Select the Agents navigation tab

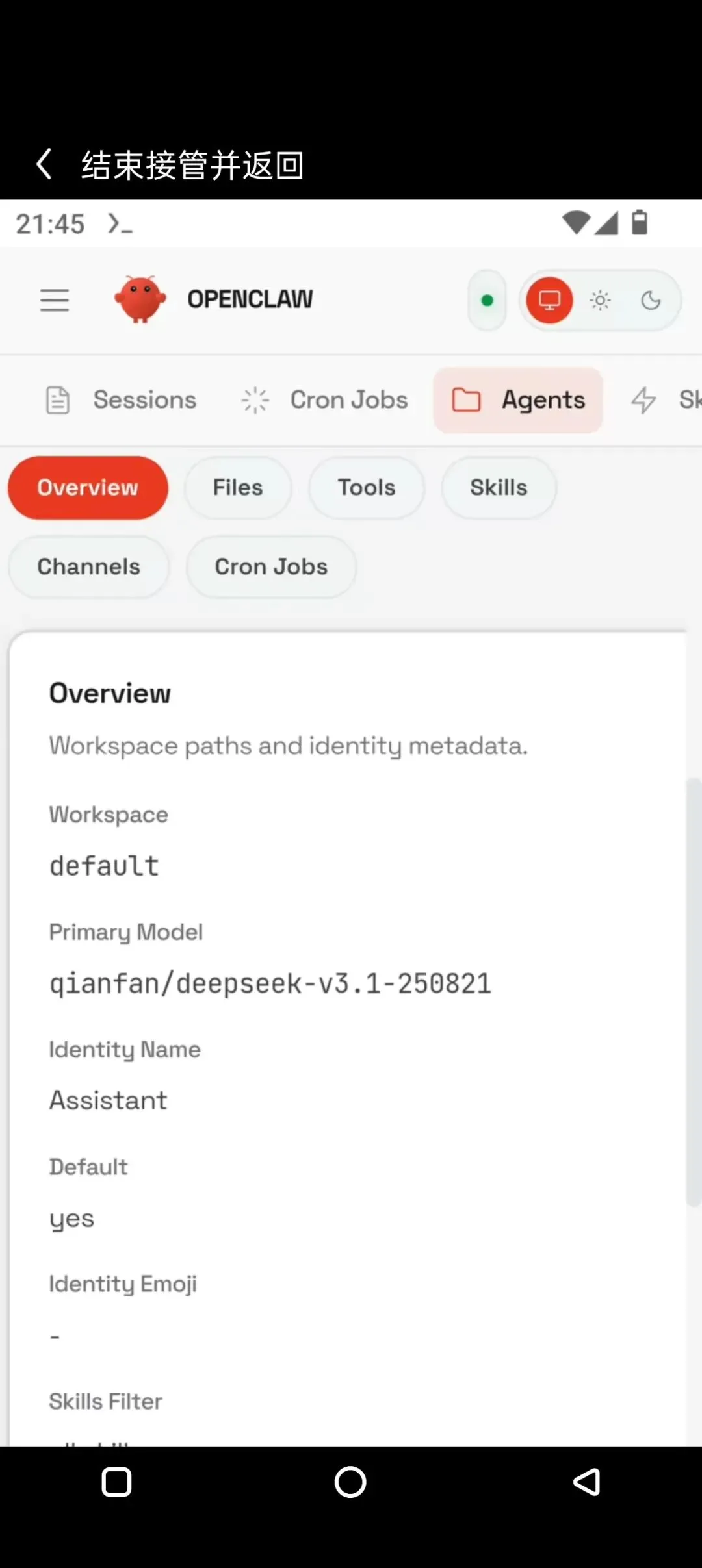[518, 400]
